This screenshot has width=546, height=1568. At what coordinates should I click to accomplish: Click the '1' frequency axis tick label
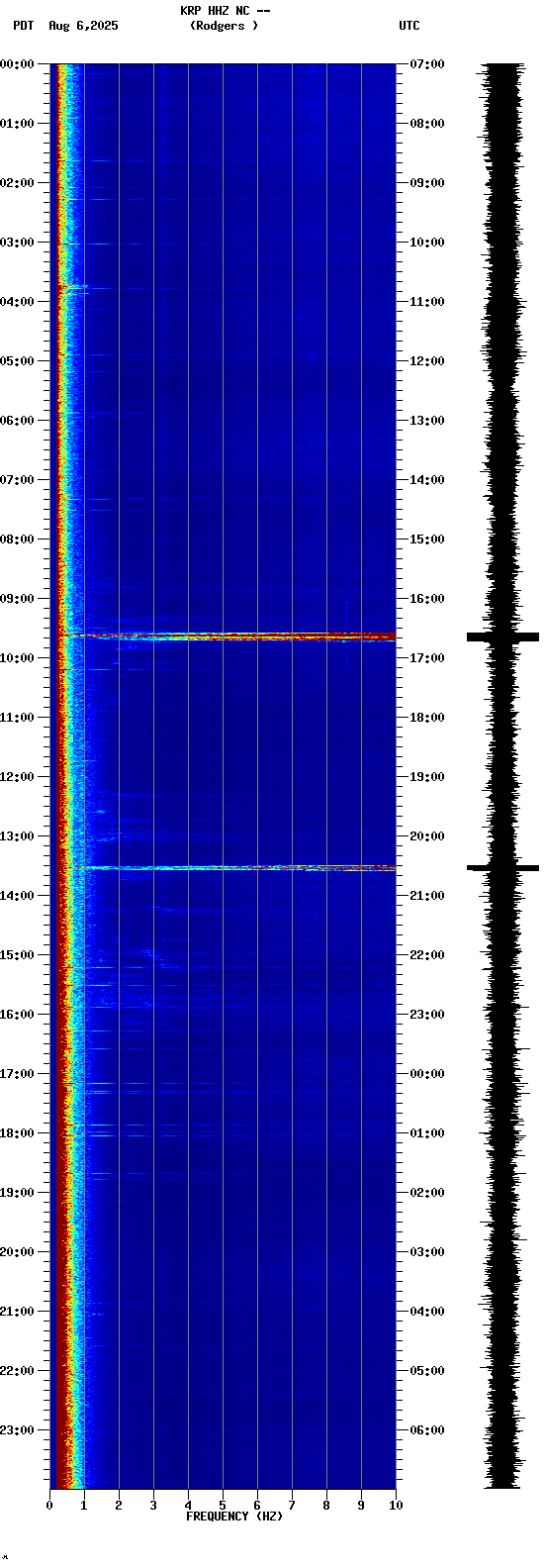coord(84,1506)
